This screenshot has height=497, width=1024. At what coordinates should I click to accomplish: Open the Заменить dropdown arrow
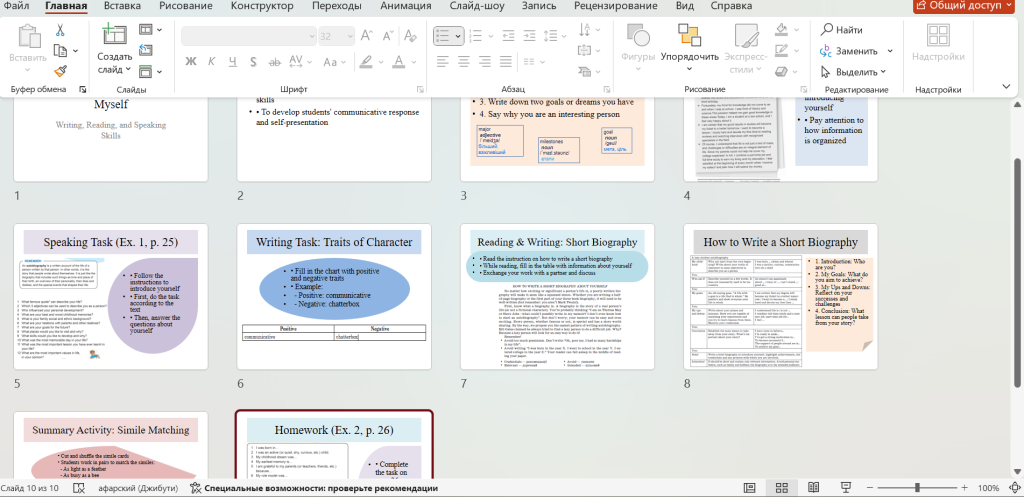[889, 51]
